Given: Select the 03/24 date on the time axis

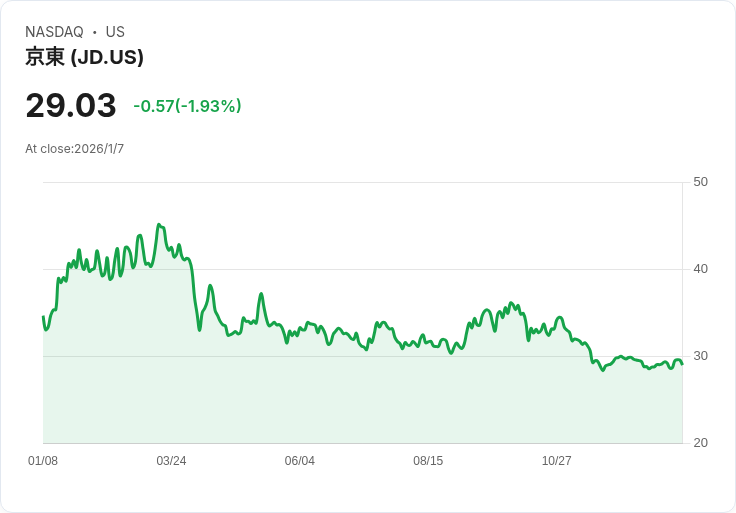Looking at the screenshot, I should 171,461.
